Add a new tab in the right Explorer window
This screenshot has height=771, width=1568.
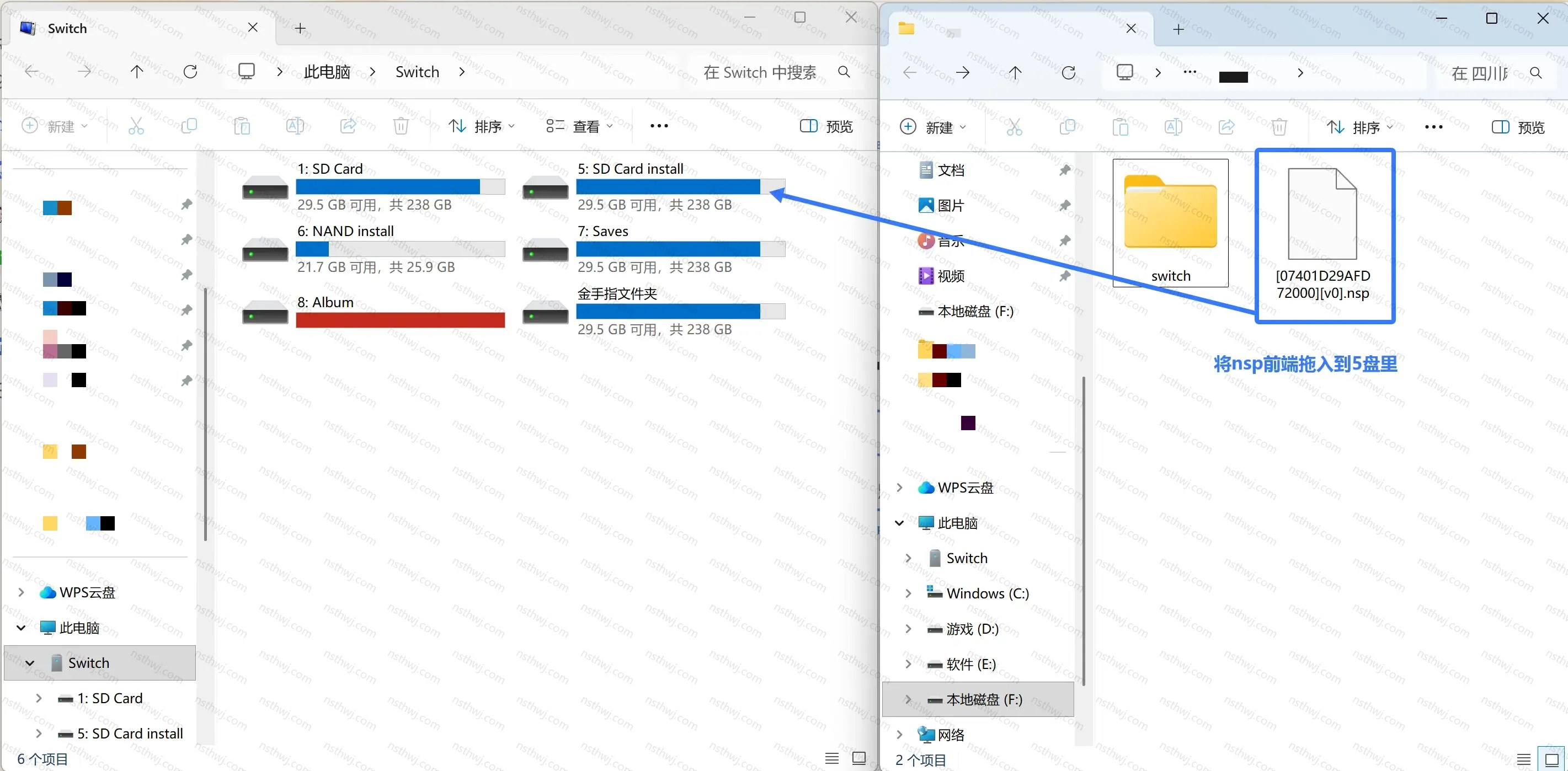pos(1178,29)
